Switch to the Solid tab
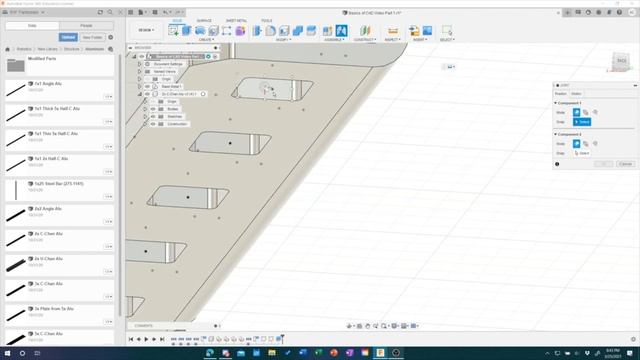Screen dimensions: 640x360 pos(177,20)
